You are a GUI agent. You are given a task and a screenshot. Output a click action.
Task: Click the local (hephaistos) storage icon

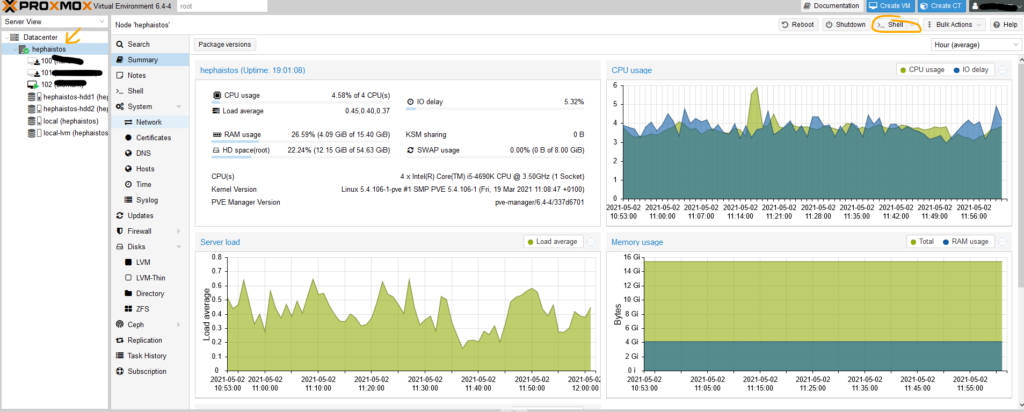pos(33,121)
